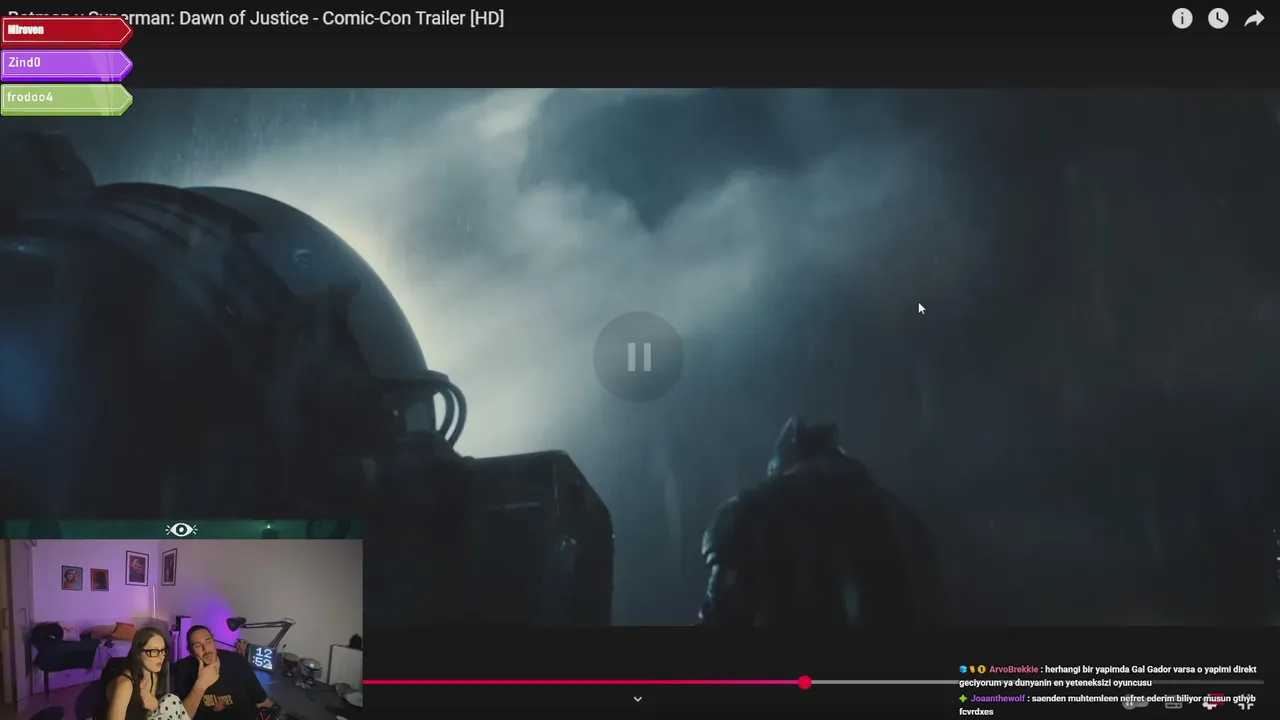Select the red Mireven name tag
This screenshot has width=1280, height=720.
(67, 30)
